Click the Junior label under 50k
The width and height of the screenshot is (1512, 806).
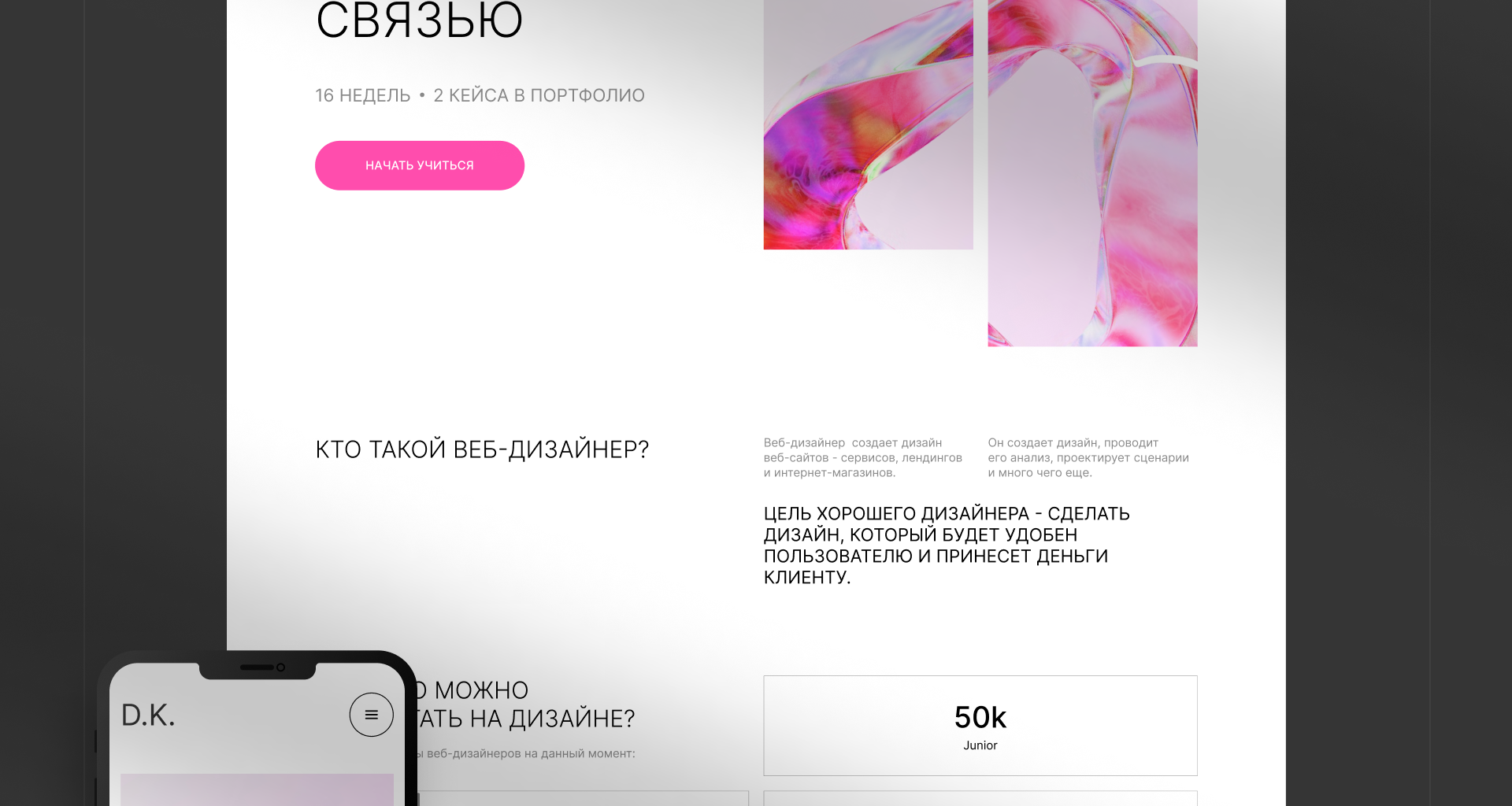(980, 745)
